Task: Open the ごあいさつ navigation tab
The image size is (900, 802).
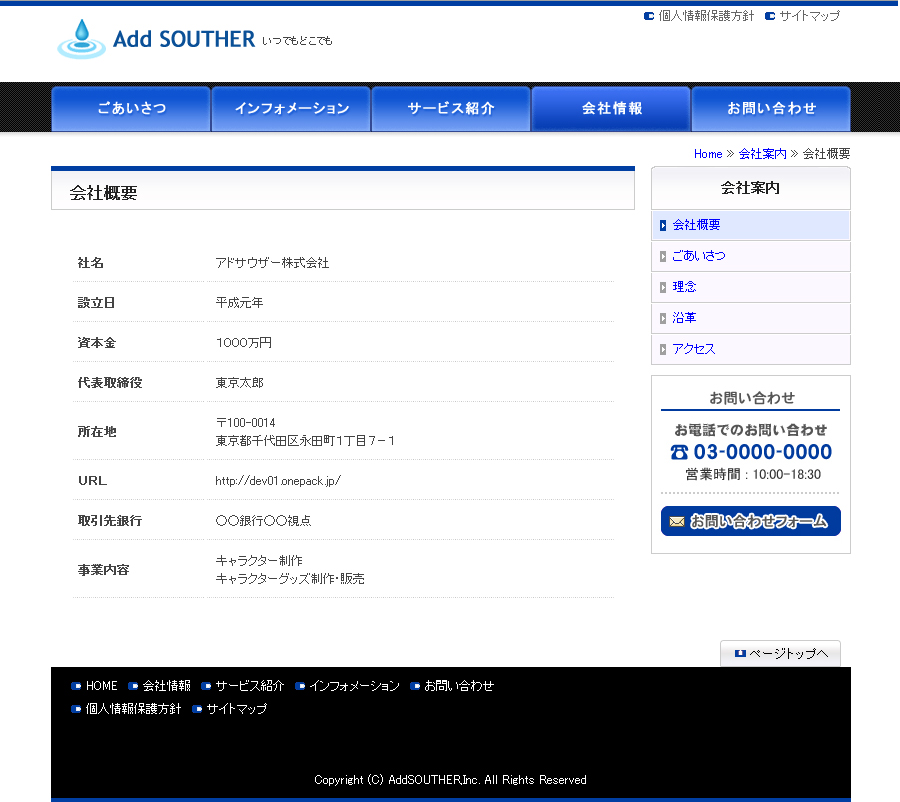Action: 131,109
